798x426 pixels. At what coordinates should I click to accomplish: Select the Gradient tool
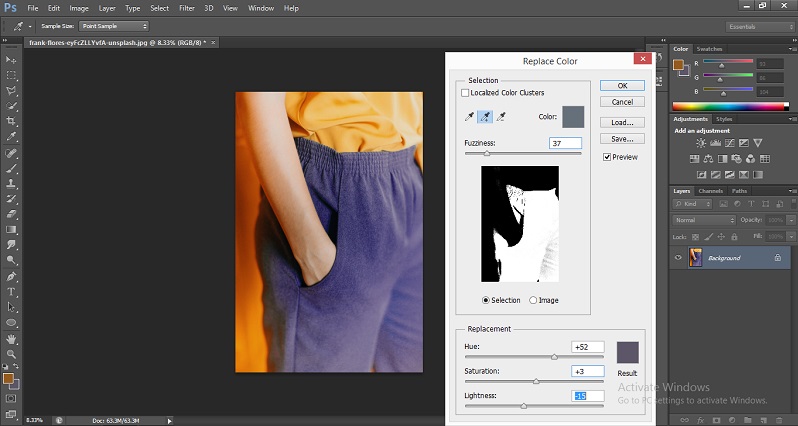11,230
